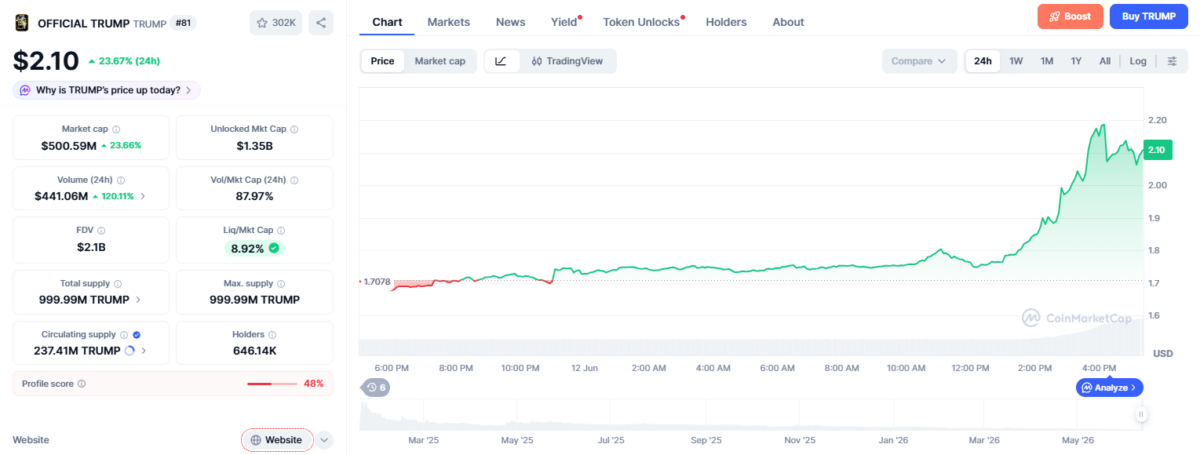Click the $1.35B unlocked market cap value
This screenshot has height=455, width=1200.
[x=255, y=145]
